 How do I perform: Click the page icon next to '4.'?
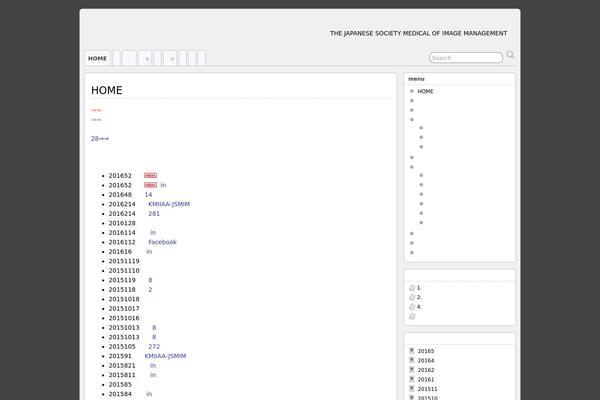(x=412, y=307)
